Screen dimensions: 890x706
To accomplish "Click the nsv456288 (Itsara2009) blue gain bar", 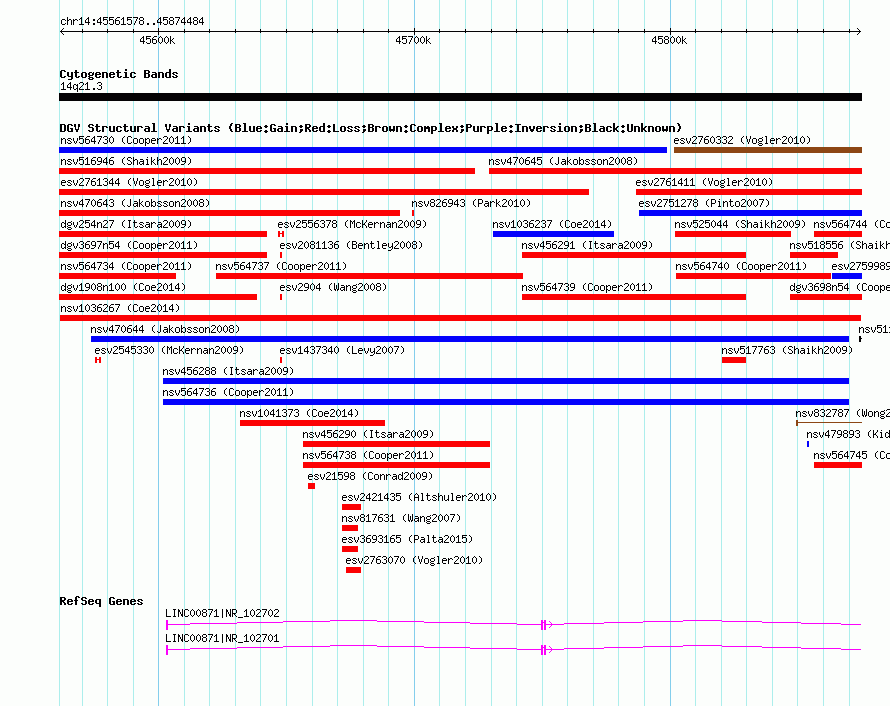I will pyautogui.click(x=506, y=381).
